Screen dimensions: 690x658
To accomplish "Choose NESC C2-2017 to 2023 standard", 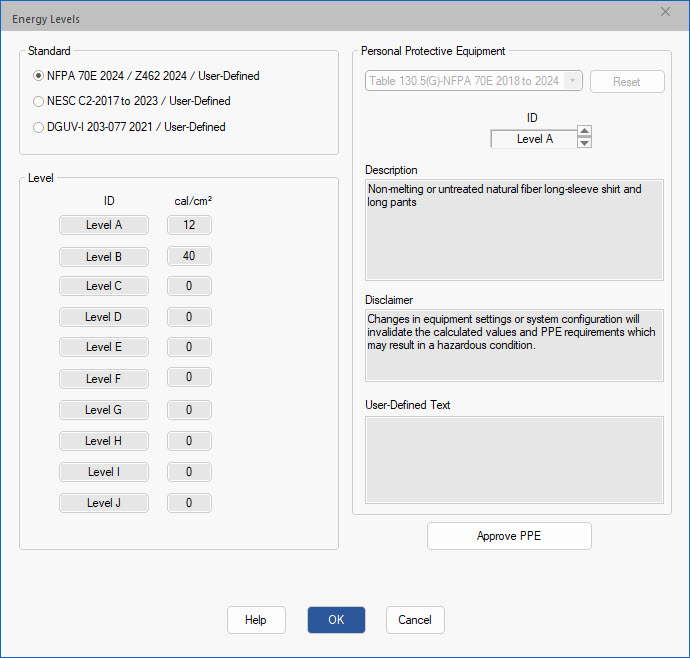I will click(x=39, y=101).
